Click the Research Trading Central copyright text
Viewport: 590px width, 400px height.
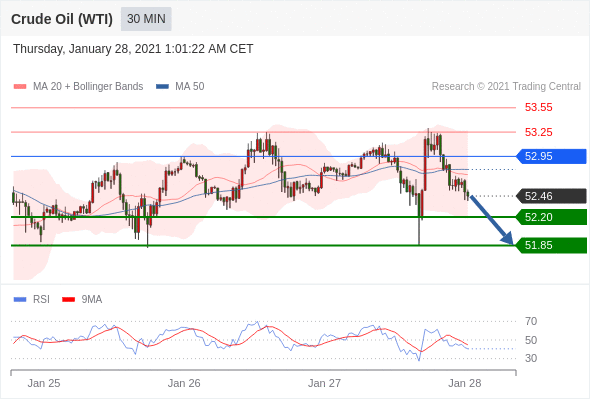click(x=506, y=87)
